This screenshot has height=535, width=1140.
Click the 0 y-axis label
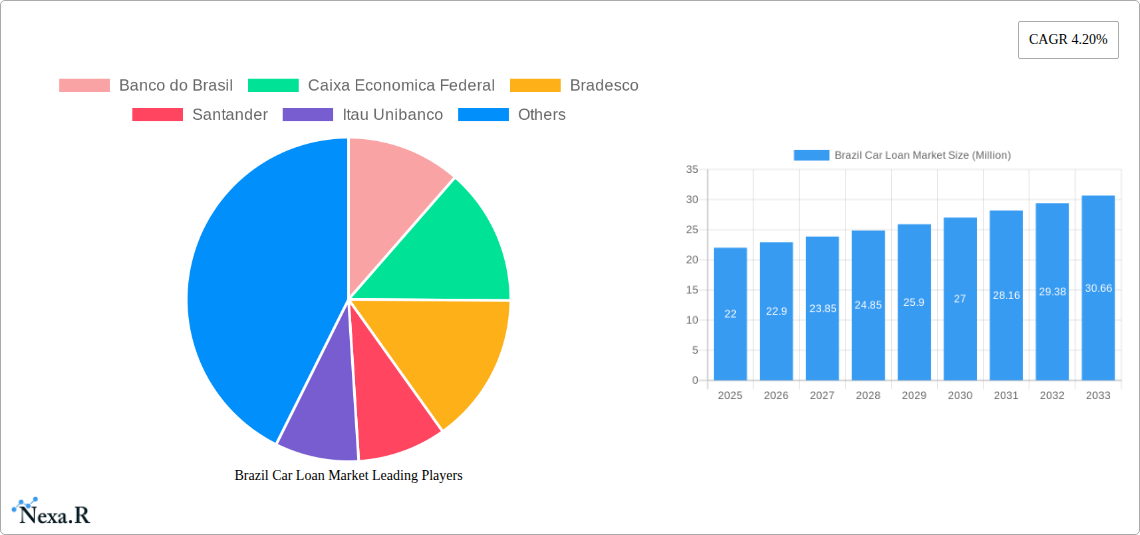[695, 380]
